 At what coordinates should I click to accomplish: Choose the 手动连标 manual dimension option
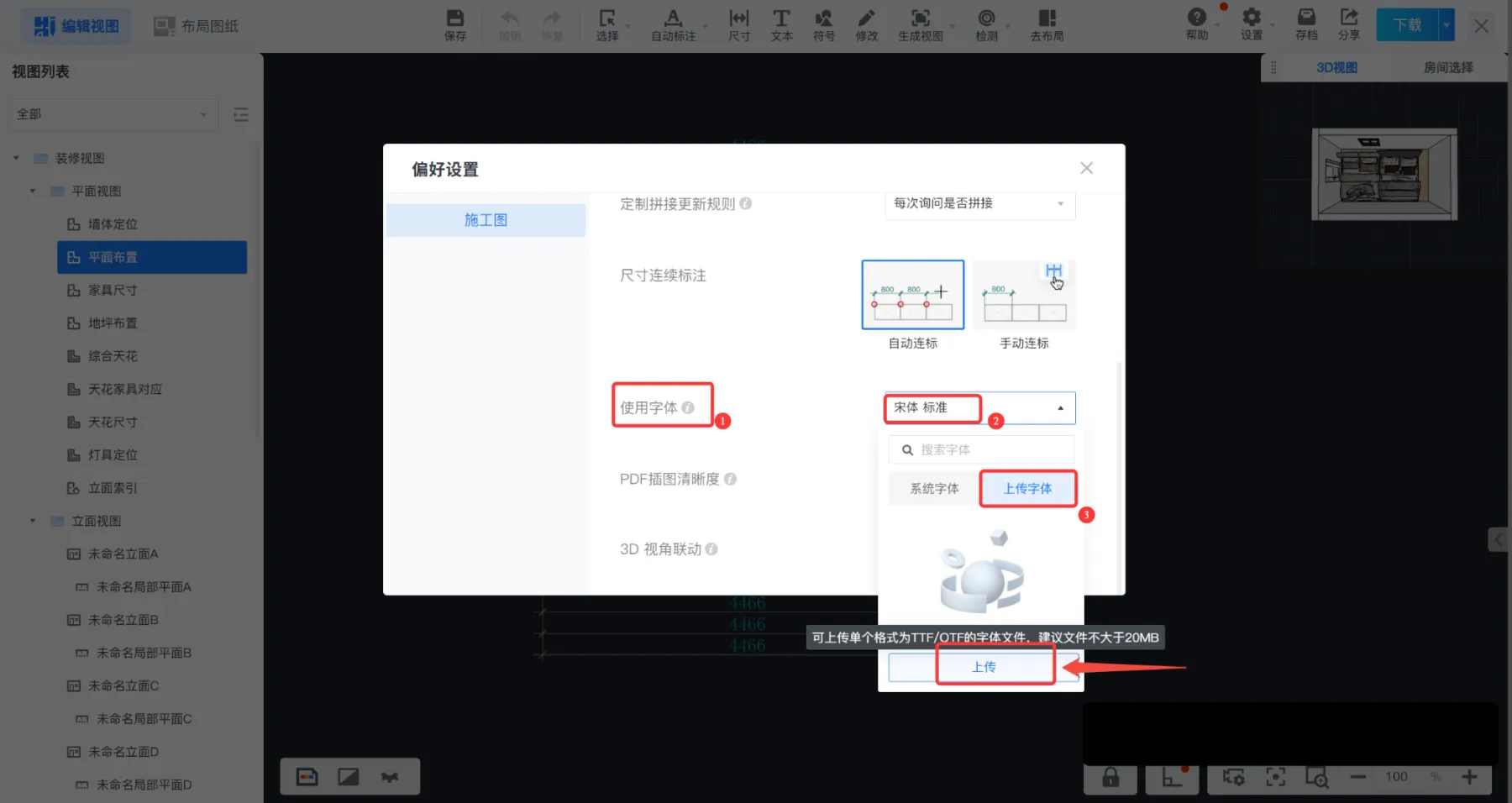coord(1024,295)
